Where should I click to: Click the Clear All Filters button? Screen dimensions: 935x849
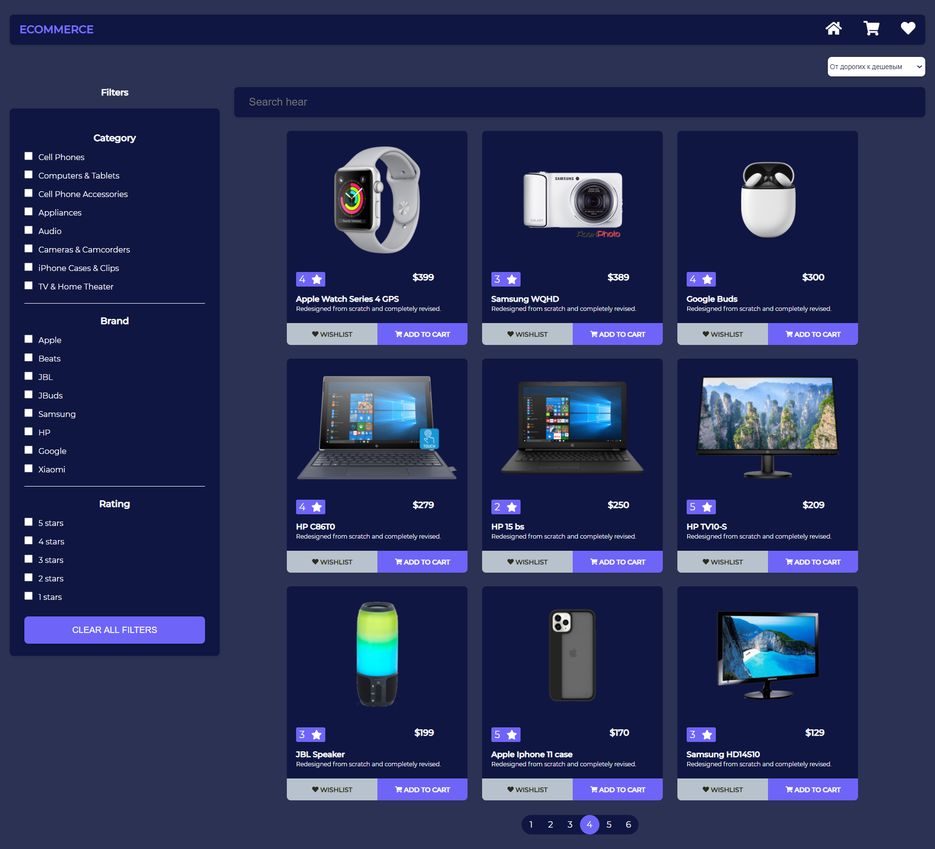[114, 630]
